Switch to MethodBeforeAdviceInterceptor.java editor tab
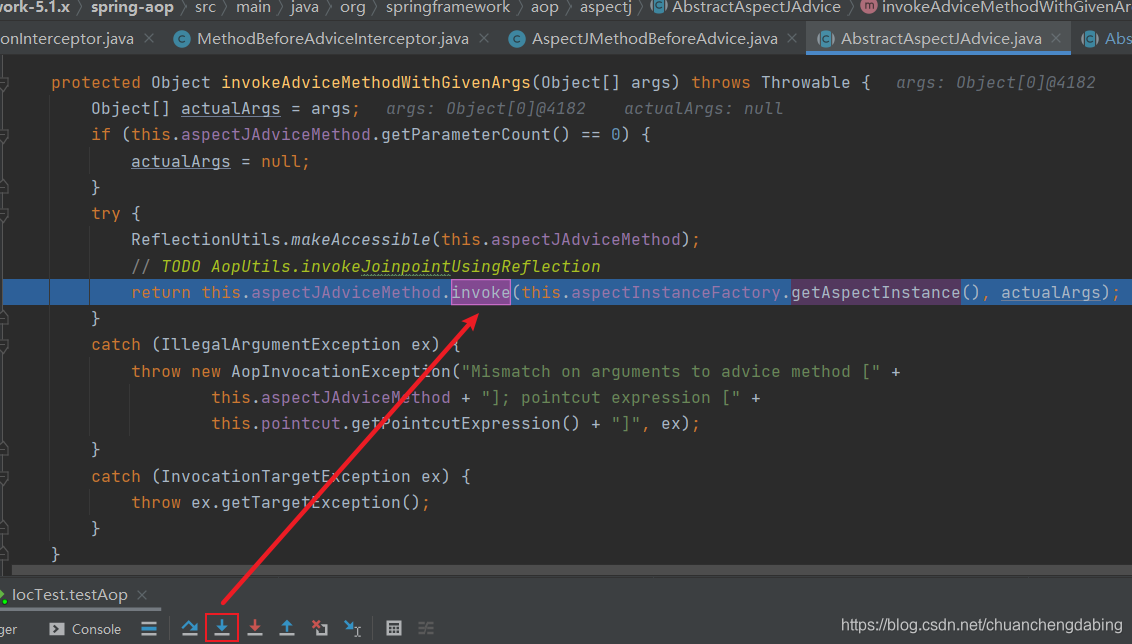Viewport: 1132px width, 644px height. (333, 39)
